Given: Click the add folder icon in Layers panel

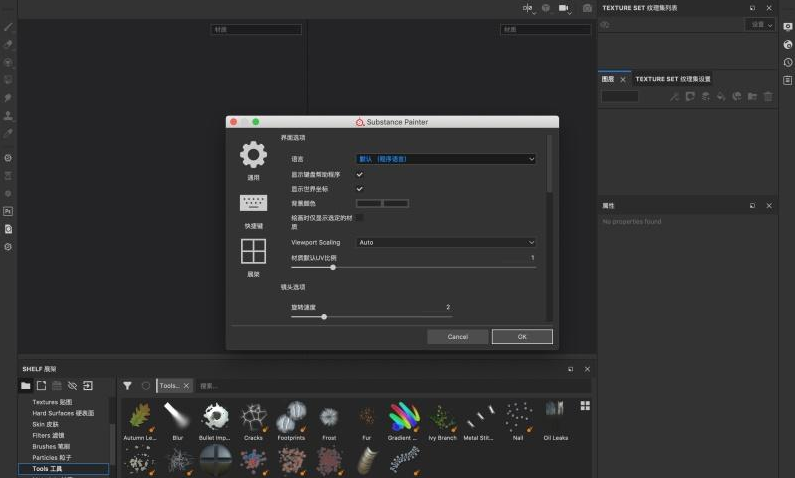Looking at the screenshot, I should (752, 96).
